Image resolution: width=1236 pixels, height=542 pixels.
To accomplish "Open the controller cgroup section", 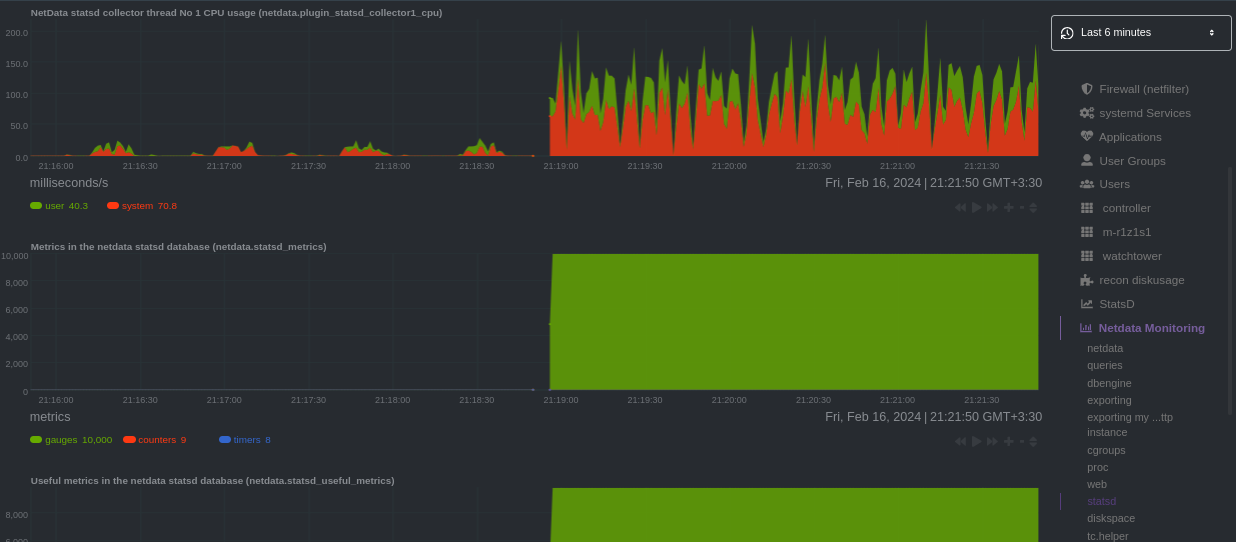I will (1126, 208).
